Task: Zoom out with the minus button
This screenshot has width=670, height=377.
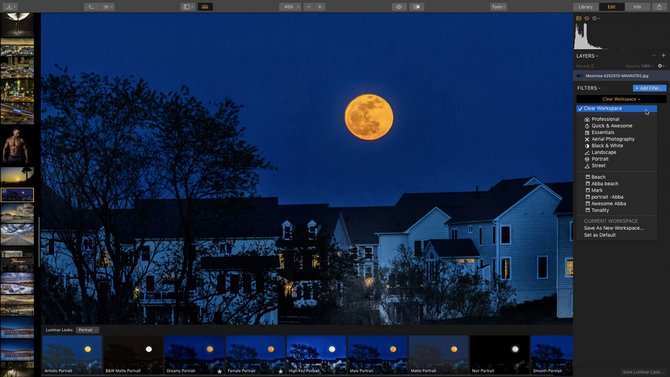Action: click(x=309, y=7)
